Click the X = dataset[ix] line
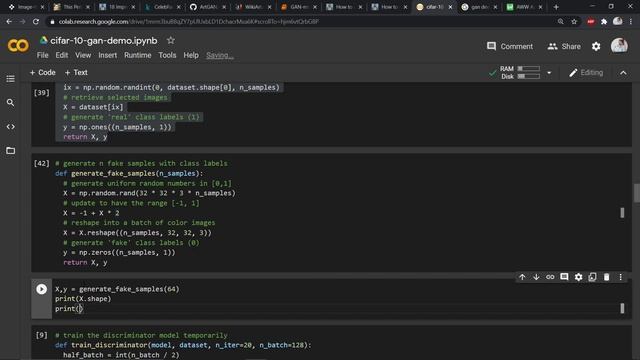Image resolution: width=640 pixels, height=360 pixels. tap(93, 107)
